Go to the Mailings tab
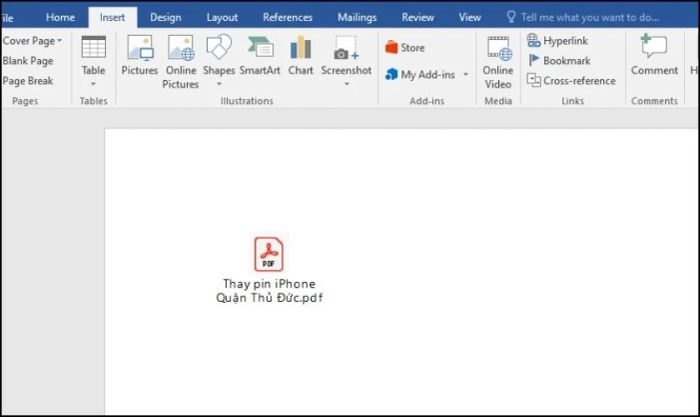 [x=357, y=17]
